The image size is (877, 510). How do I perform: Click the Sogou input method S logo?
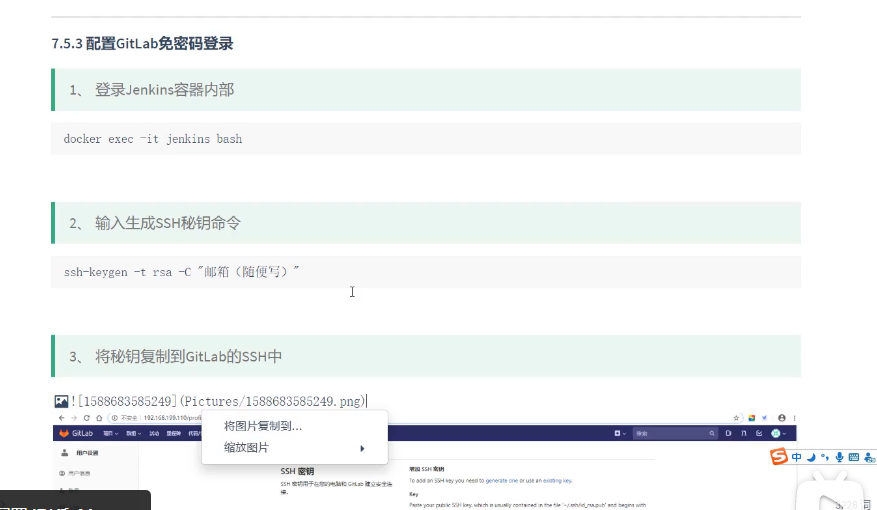(x=778, y=457)
